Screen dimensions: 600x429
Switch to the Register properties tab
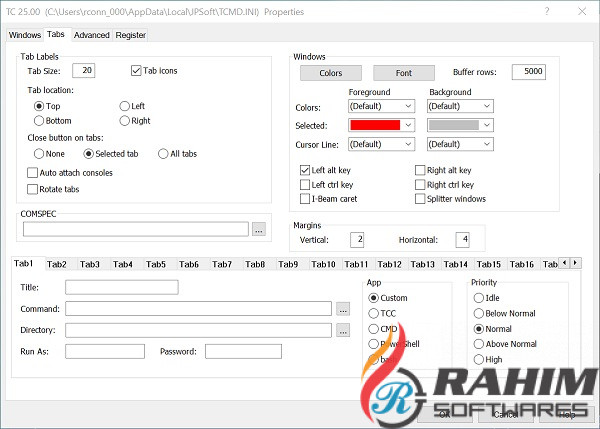pos(130,35)
